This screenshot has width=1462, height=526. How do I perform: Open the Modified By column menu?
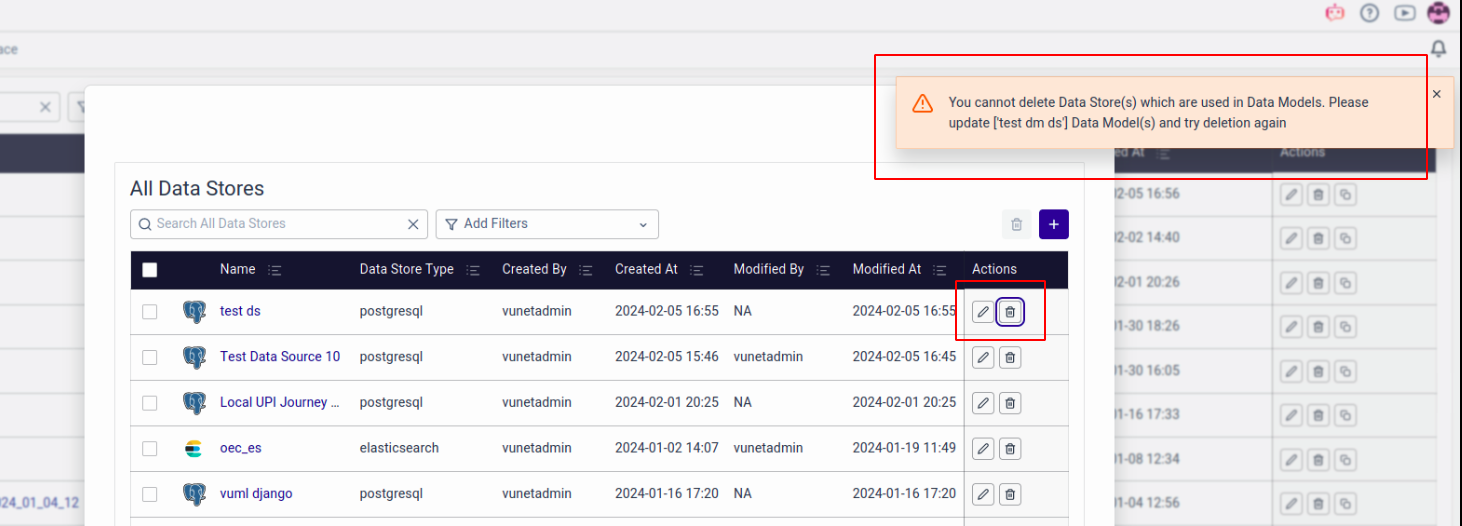pos(824,270)
